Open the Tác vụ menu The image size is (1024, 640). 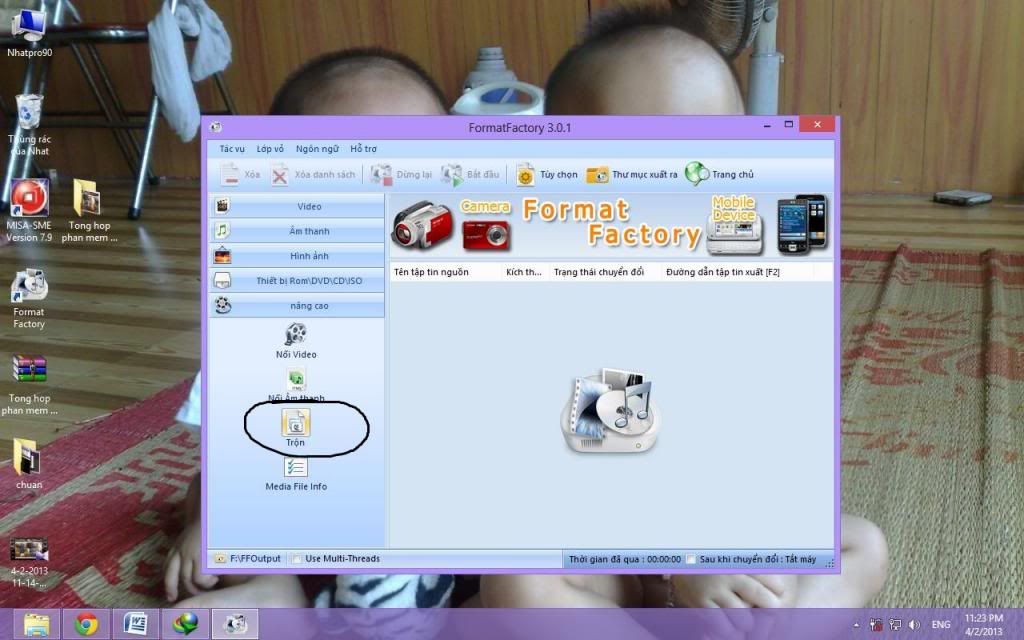pyautogui.click(x=232, y=149)
